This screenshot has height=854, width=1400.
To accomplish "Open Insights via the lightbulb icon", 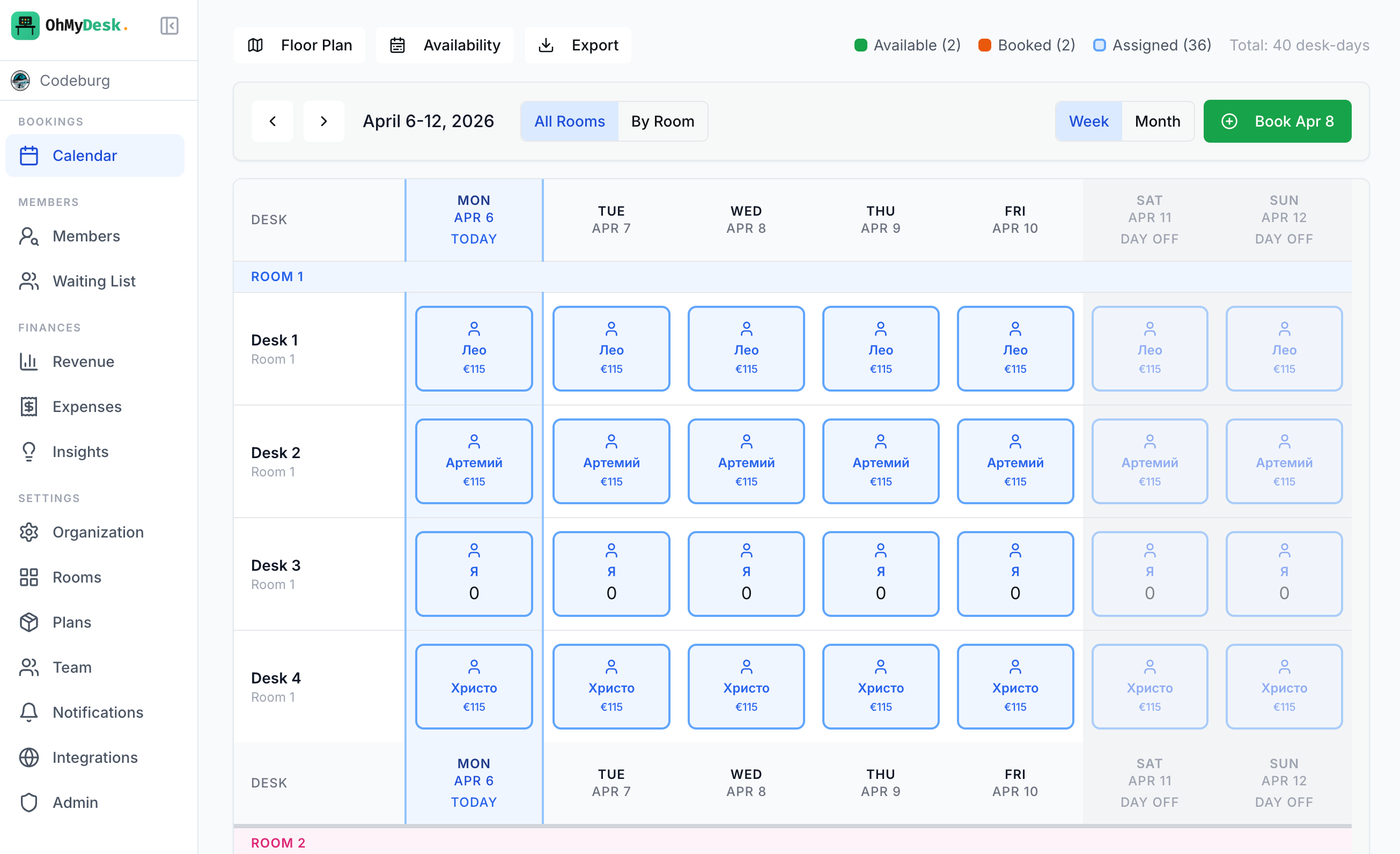I will point(29,451).
